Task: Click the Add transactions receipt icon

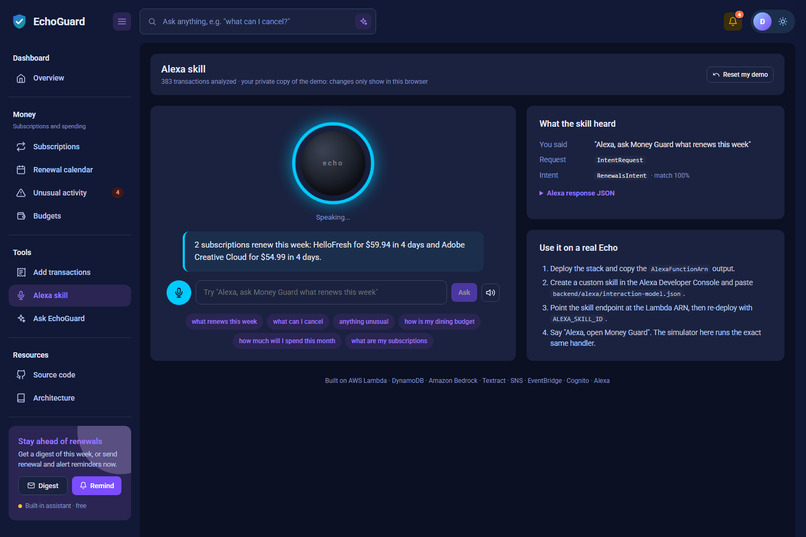Action: (21, 272)
